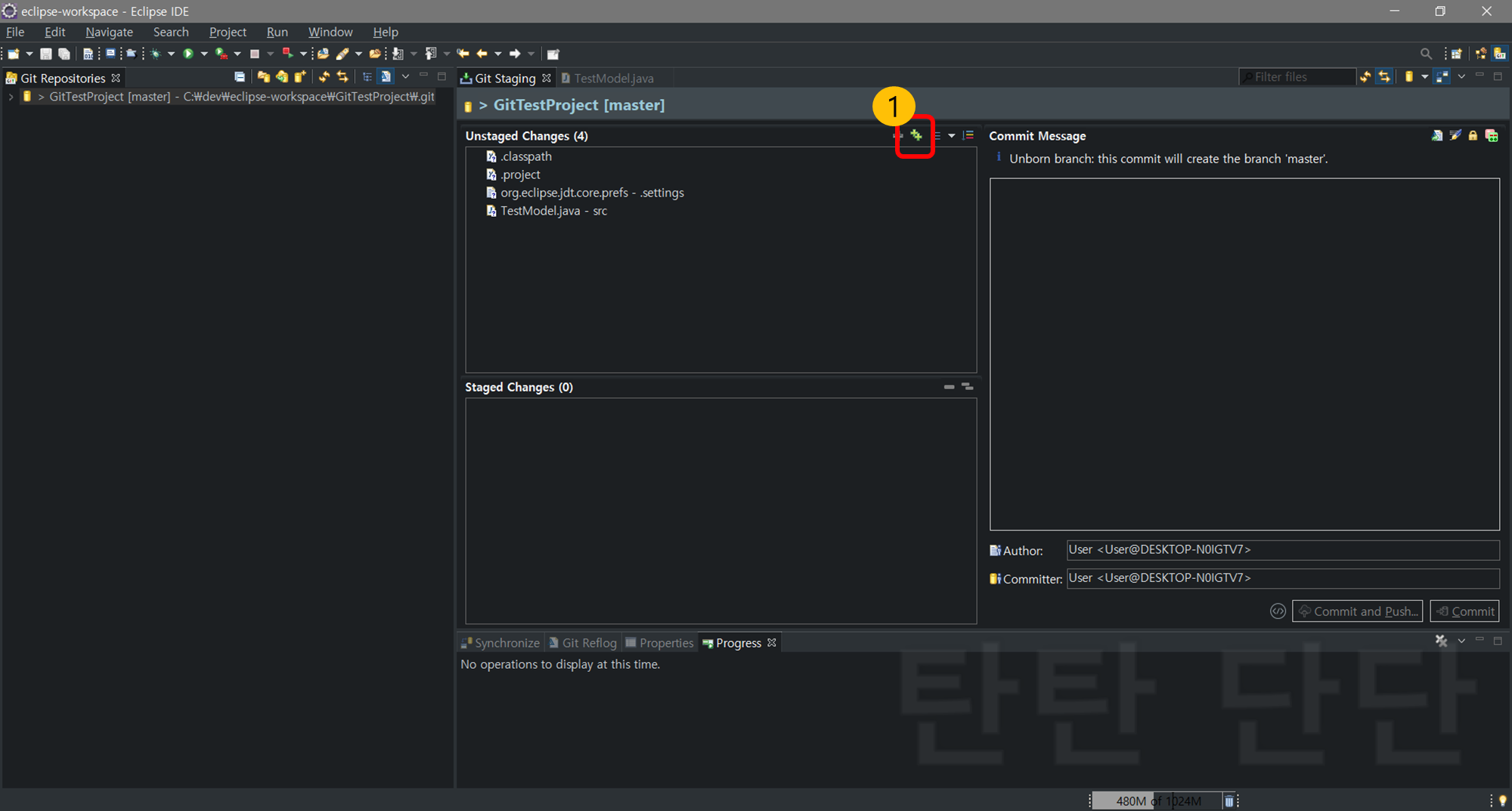Open the Run dropdown arrow

tap(204, 54)
